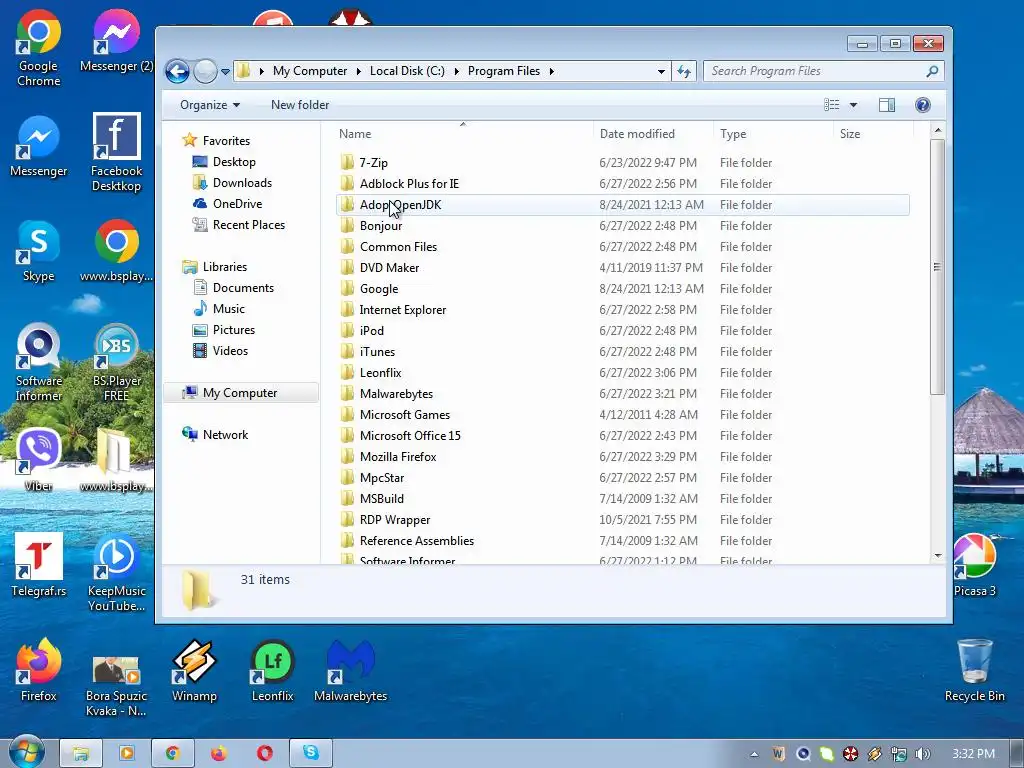Expand arrow after My Computer breadcrumb

coord(359,71)
